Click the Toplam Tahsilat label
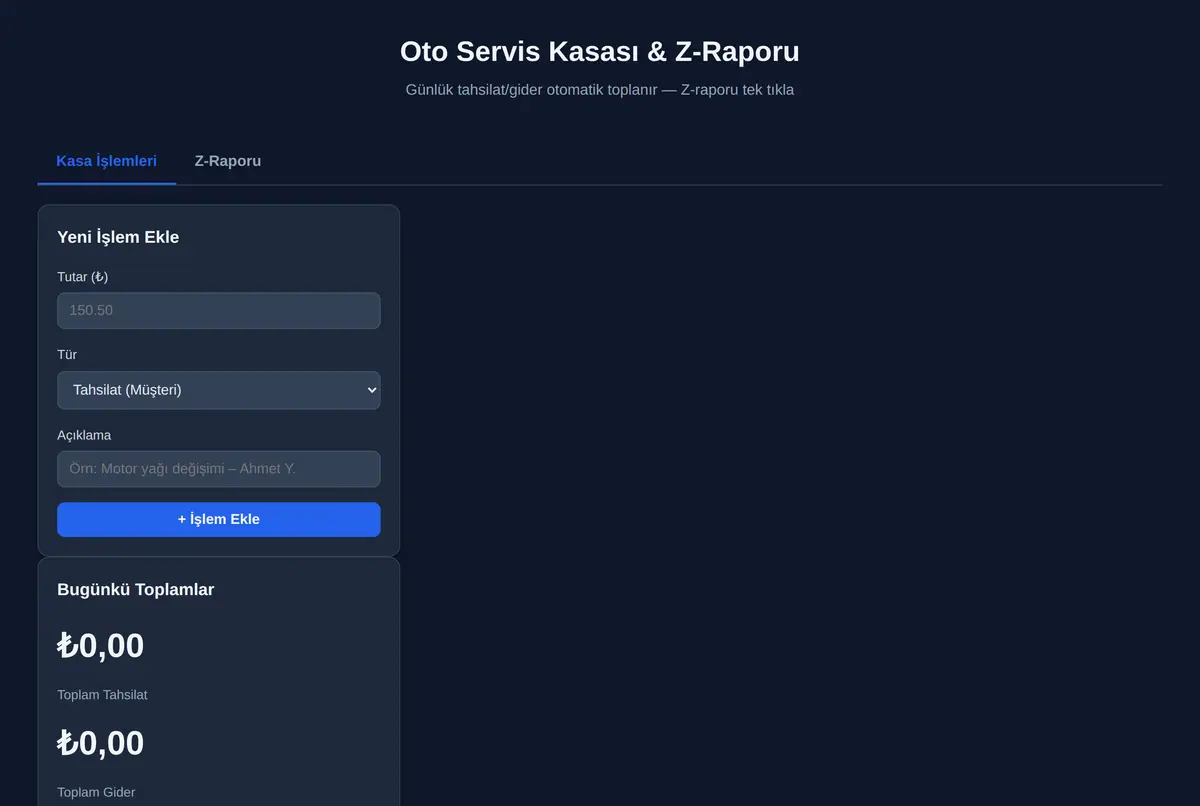 tap(102, 694)
